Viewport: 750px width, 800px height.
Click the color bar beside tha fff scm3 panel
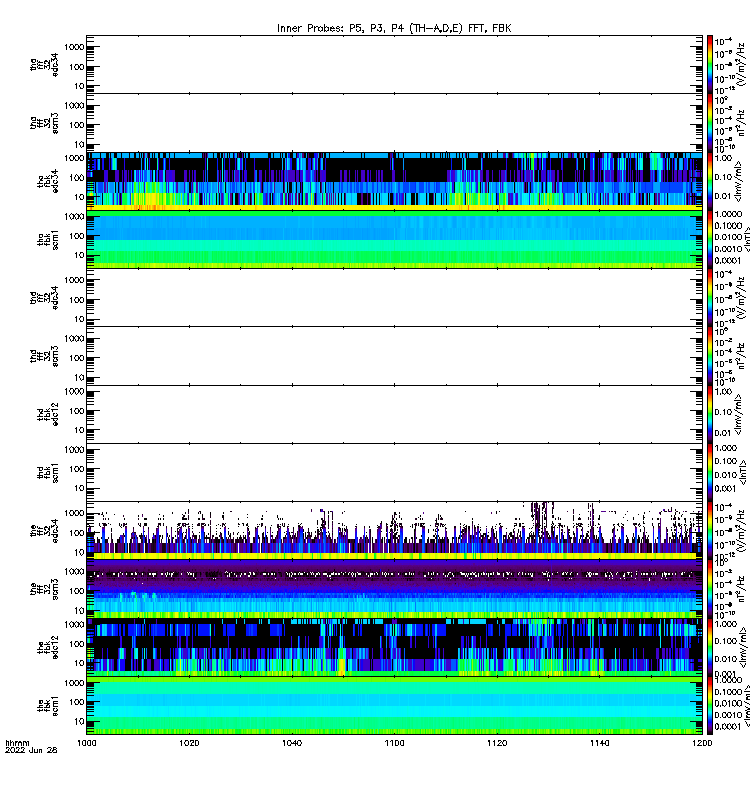[710, 123]
